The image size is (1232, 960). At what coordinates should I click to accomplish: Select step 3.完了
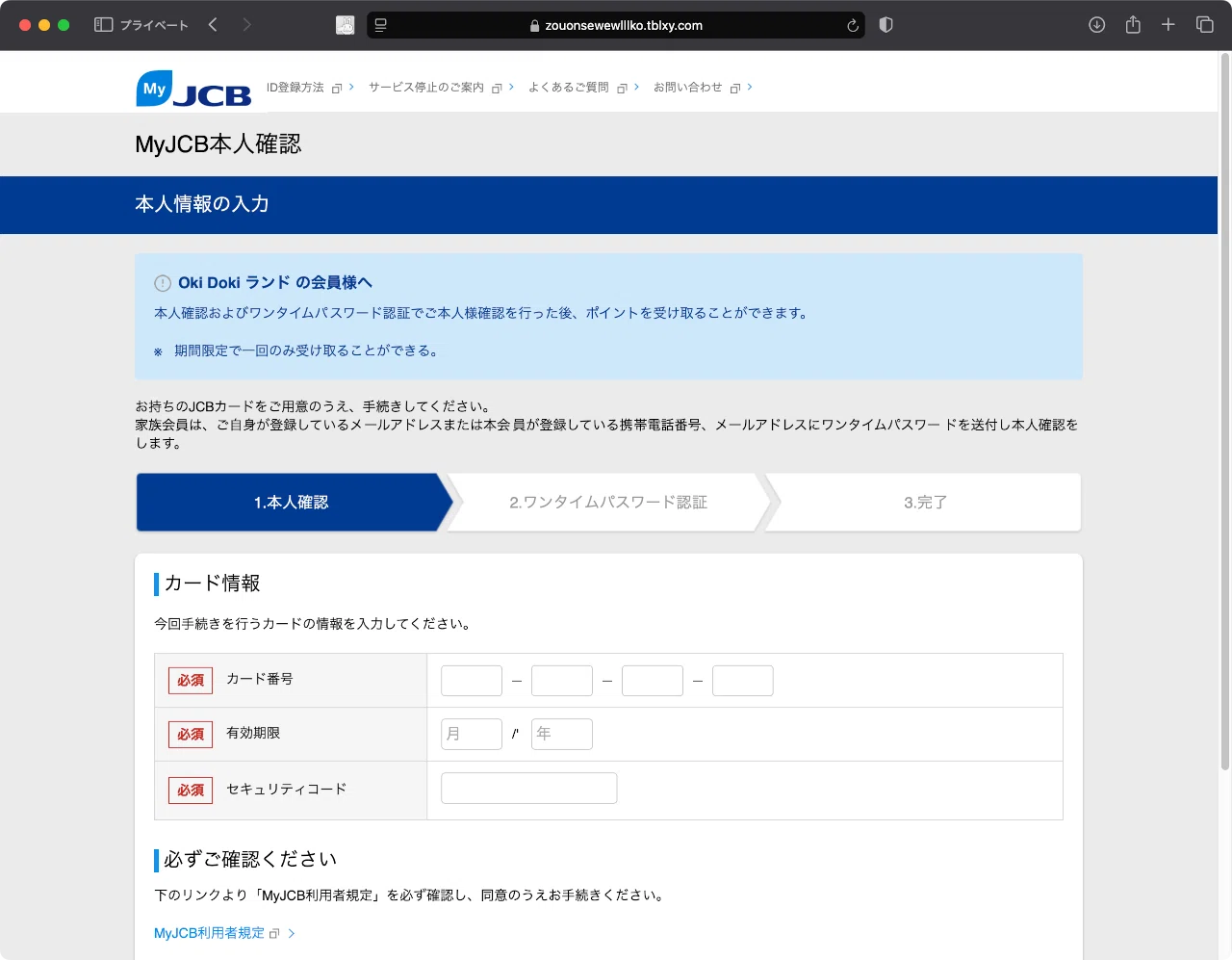tap(925, 503)
